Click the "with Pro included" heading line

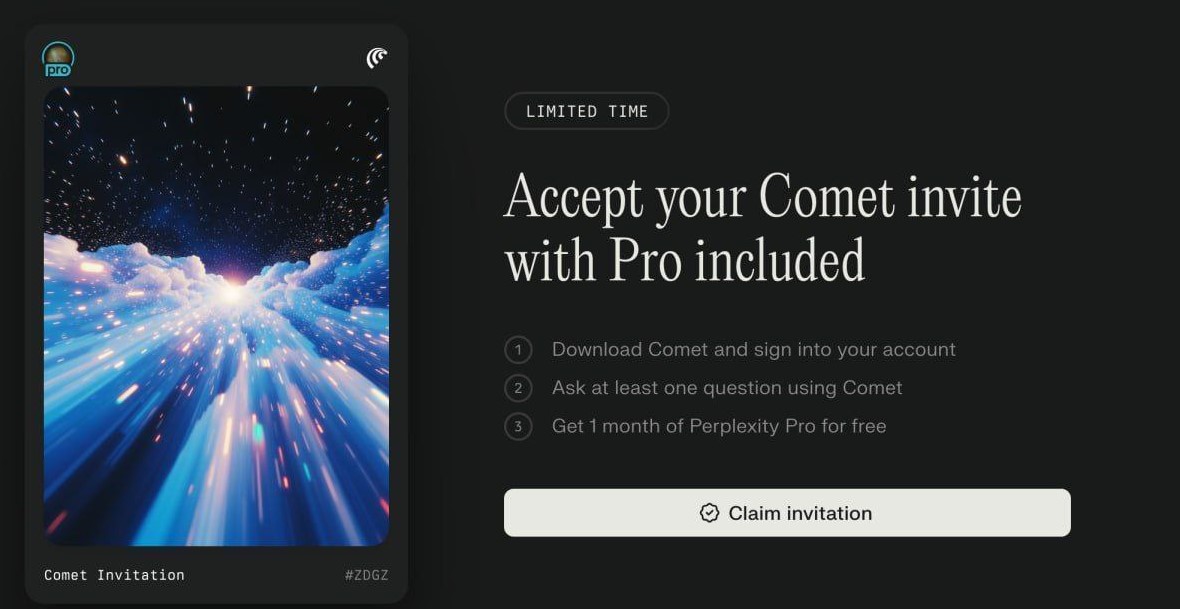coord(684,260)
